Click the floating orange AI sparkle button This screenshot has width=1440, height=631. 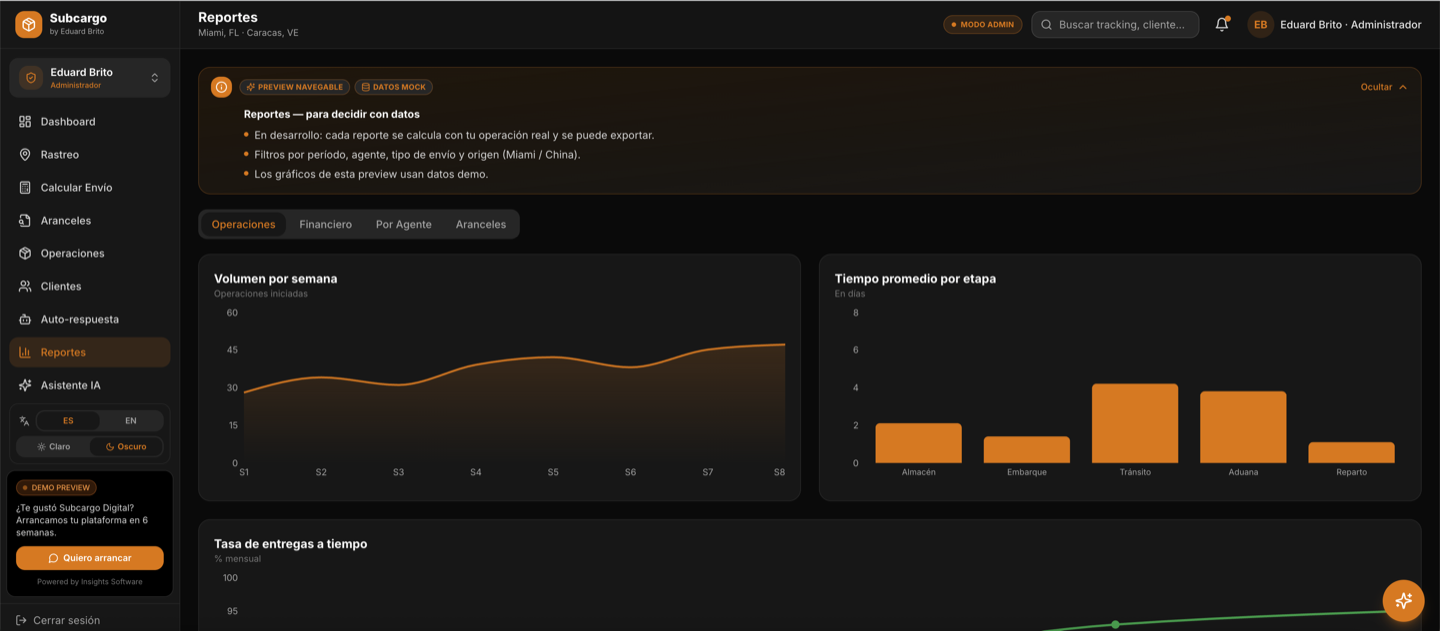point(1403,600)
